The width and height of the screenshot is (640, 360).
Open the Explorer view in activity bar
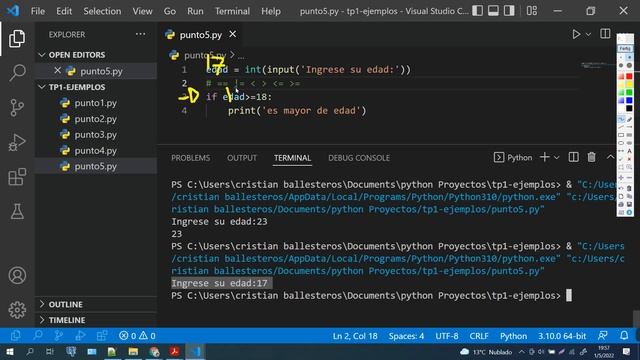click(x=17, y=39)
